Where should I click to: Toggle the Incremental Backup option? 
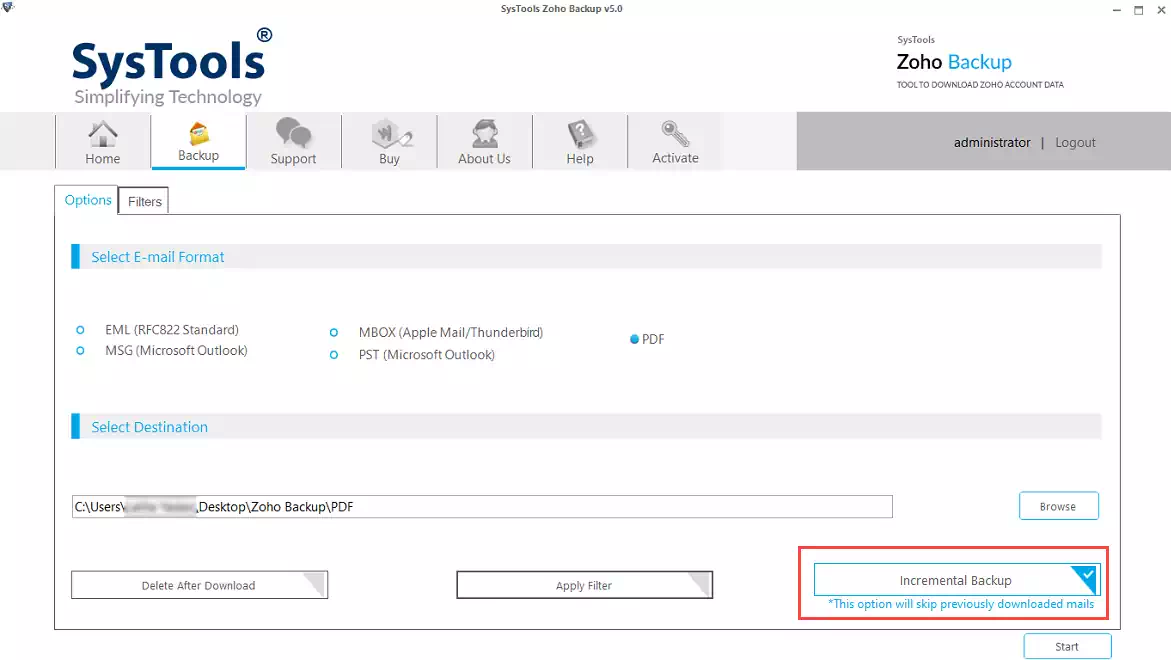tap(957, 580)
